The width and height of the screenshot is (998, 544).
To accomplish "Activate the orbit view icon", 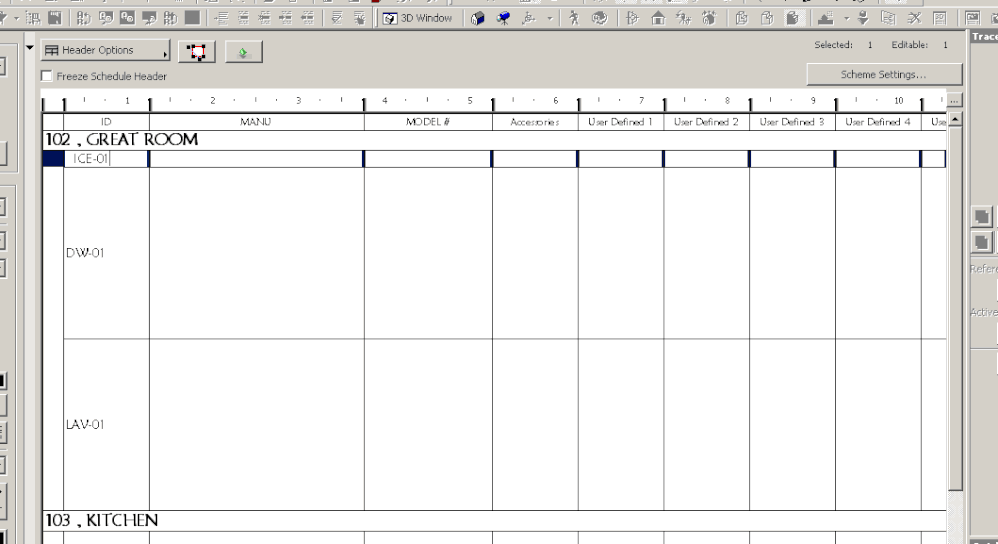I will [x=600, y=18].
